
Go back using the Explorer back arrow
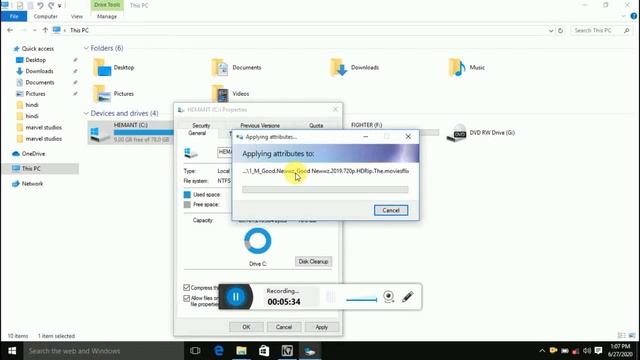pyautogui.click(x=10, y=30)
